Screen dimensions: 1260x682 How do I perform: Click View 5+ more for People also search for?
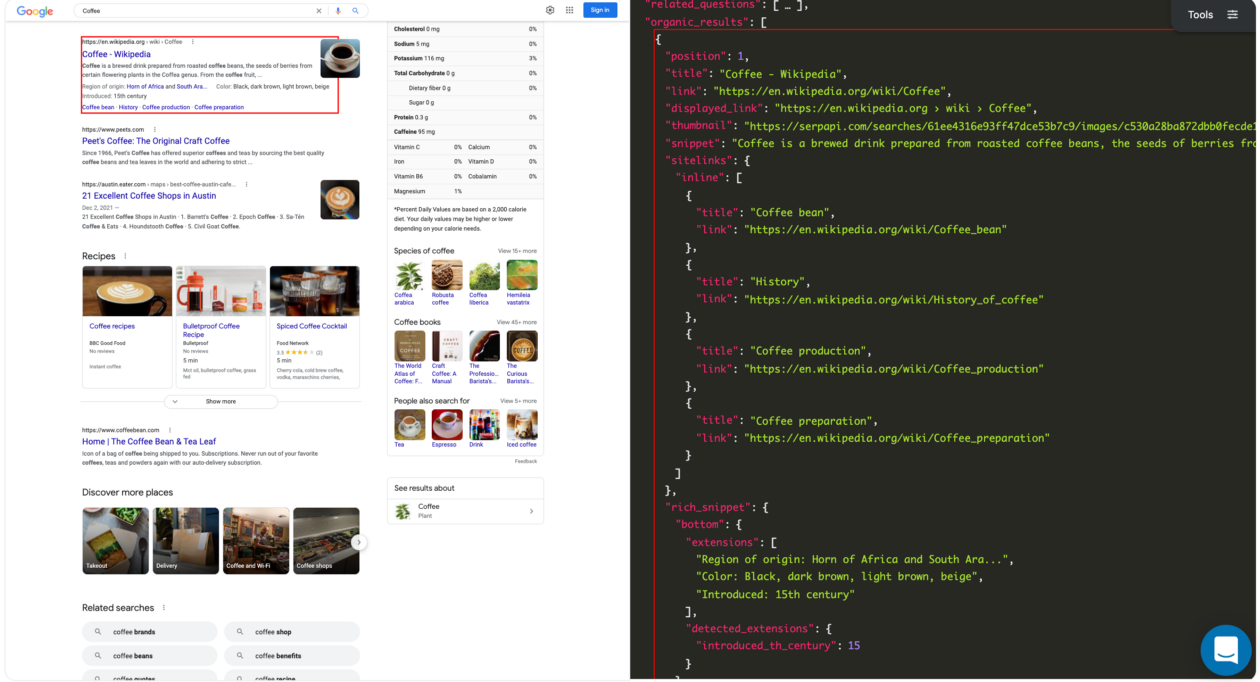pos(519,401)
